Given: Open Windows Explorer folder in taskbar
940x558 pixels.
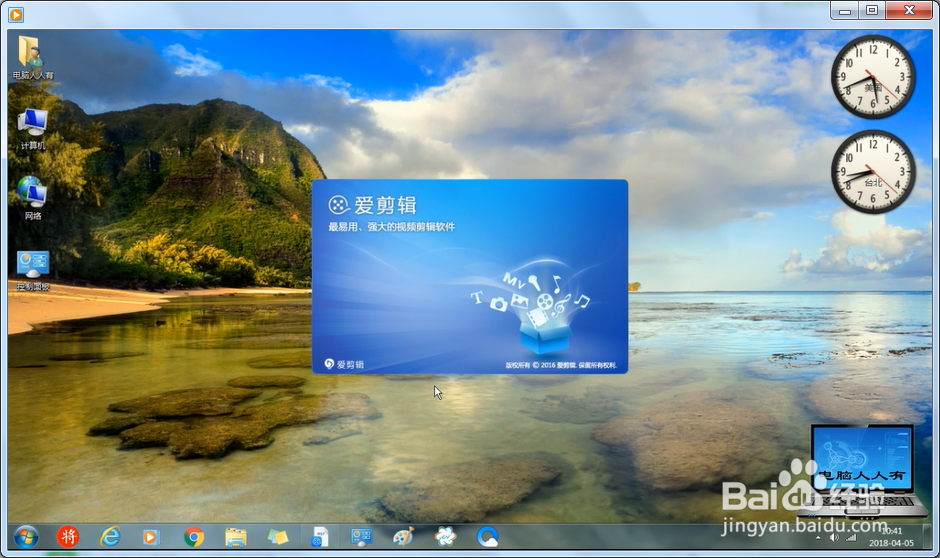Looking at the screenshot, I should 236,537.
